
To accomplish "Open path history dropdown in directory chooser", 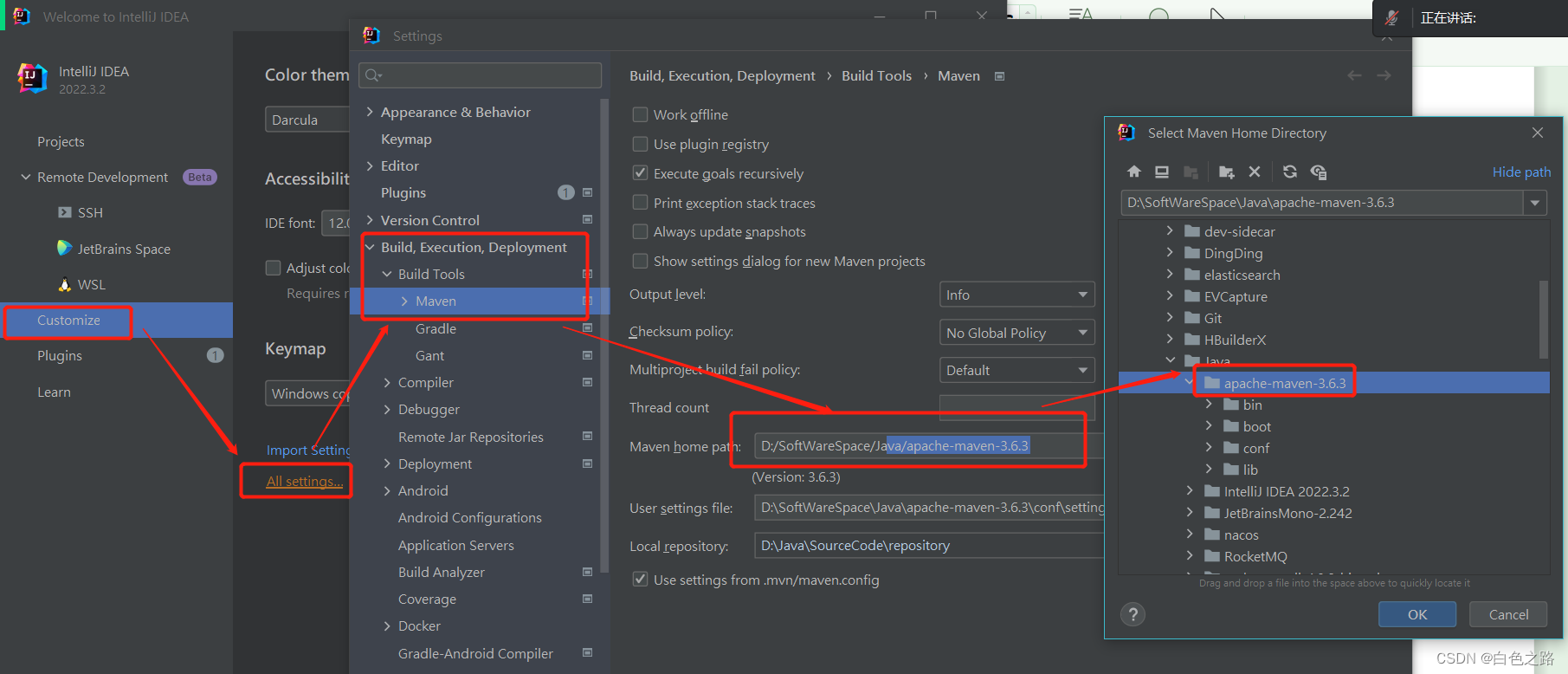I will pyautogui.click(x=1535, y=203).
